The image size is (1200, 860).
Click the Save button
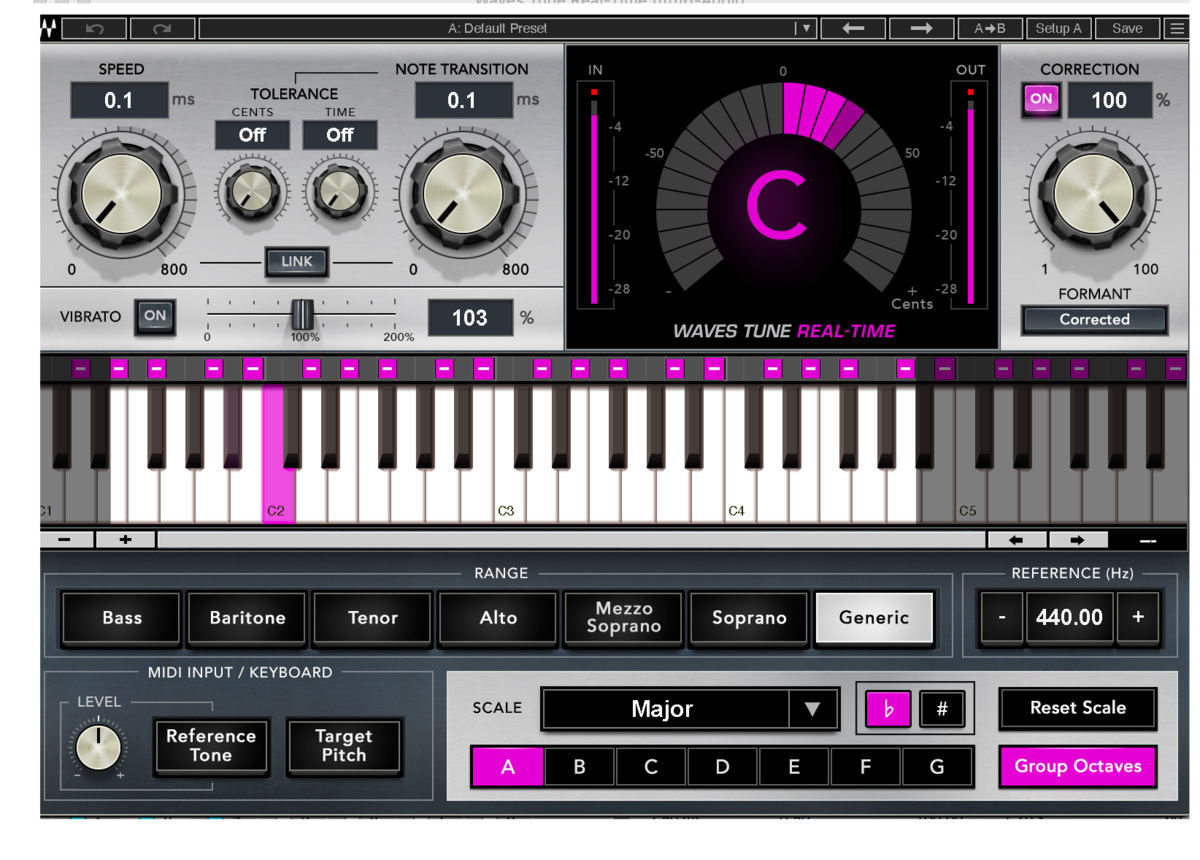[1127, 28]
